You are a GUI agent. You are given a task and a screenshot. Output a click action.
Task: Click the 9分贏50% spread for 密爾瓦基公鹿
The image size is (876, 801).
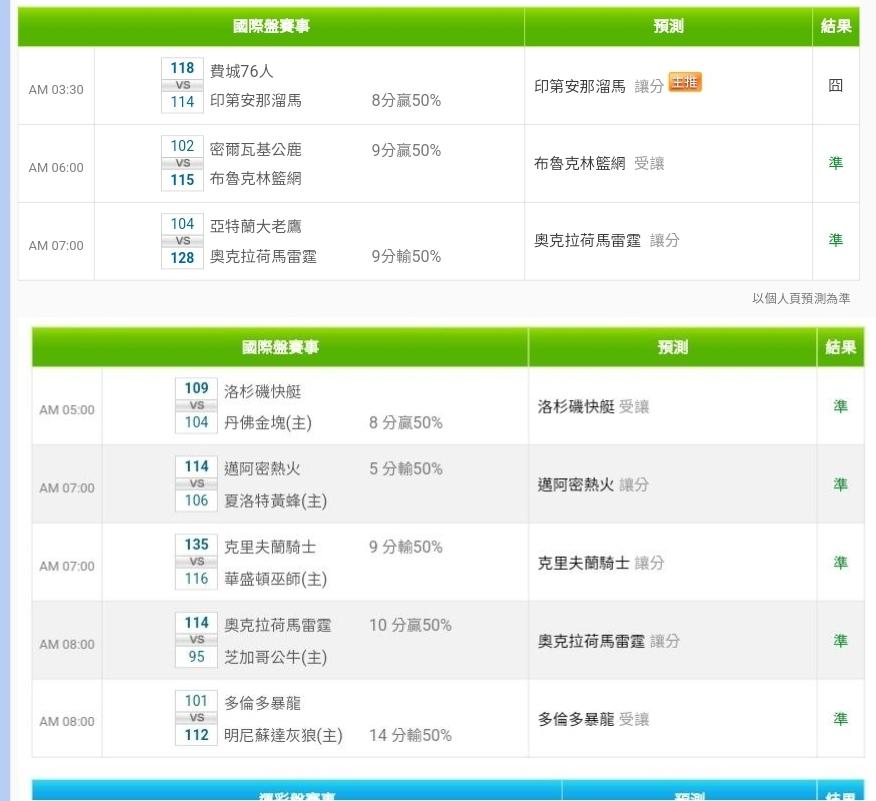point(406,150)
